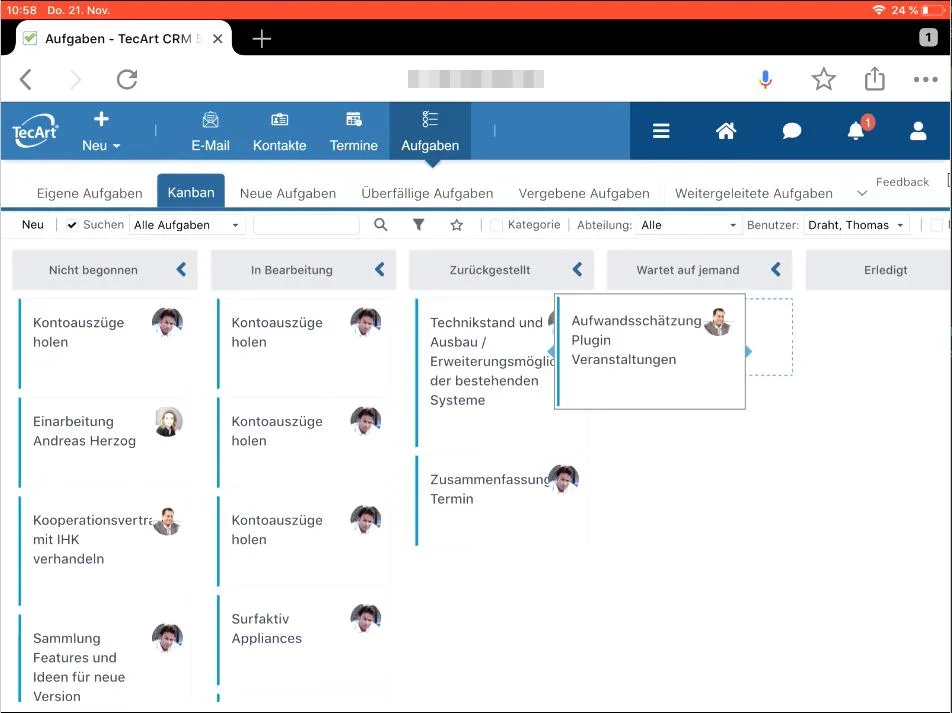This screenshot has height=713, width=952.
Task: Click avatar on Zusammenfassung Termin card
Action: [563, 480]
